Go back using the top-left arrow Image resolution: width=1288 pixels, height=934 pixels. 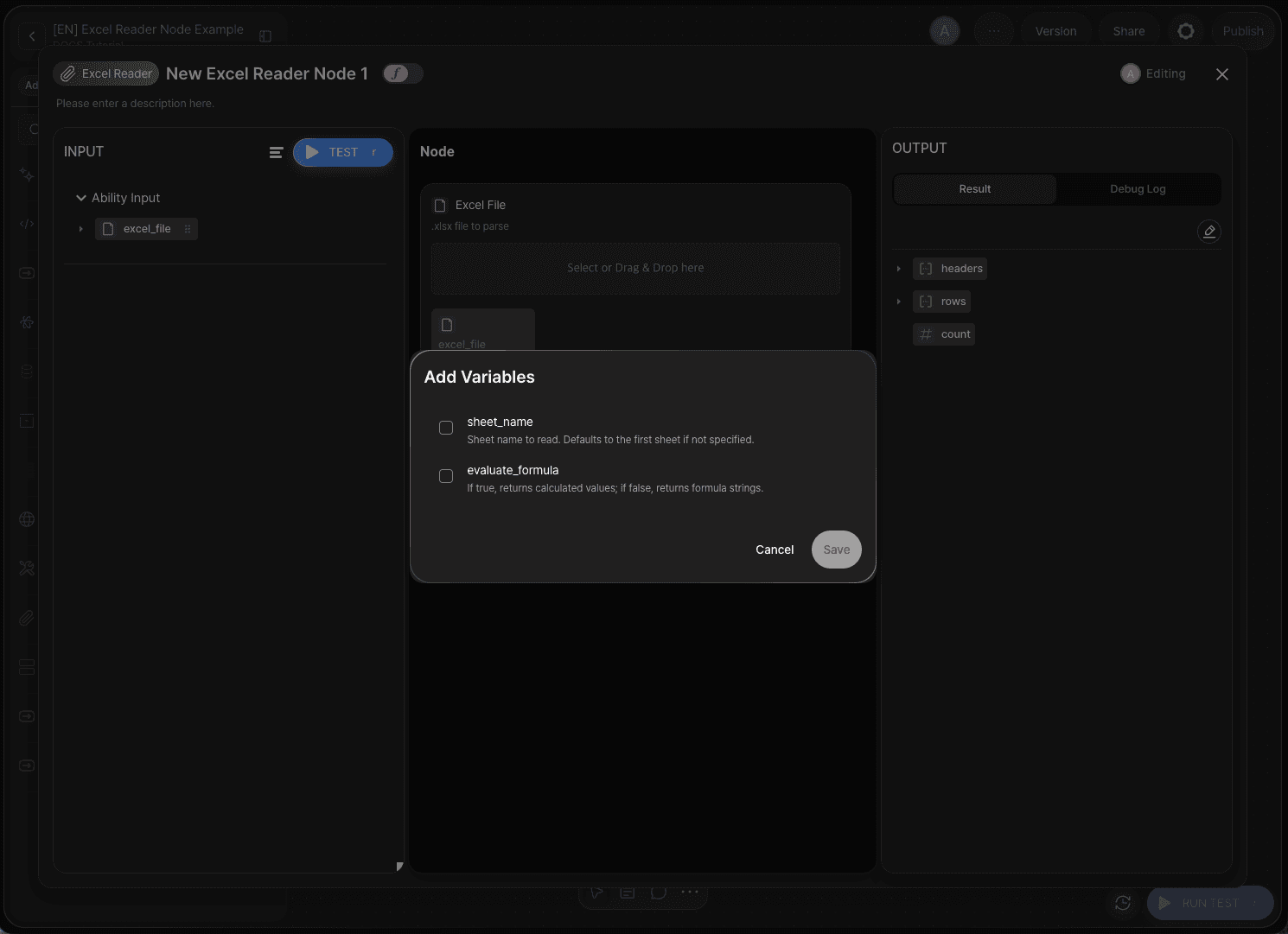32,36
